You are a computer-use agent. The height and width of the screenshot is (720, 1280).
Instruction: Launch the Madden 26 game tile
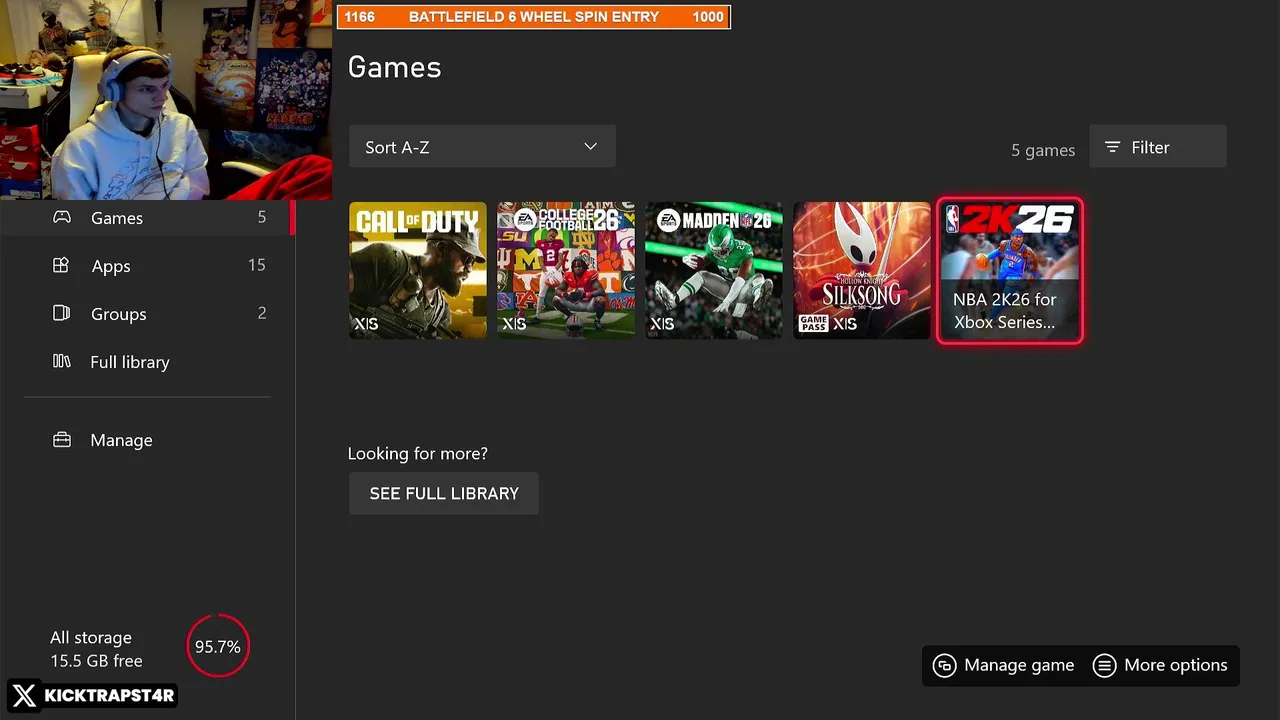[x=714, y=270]
